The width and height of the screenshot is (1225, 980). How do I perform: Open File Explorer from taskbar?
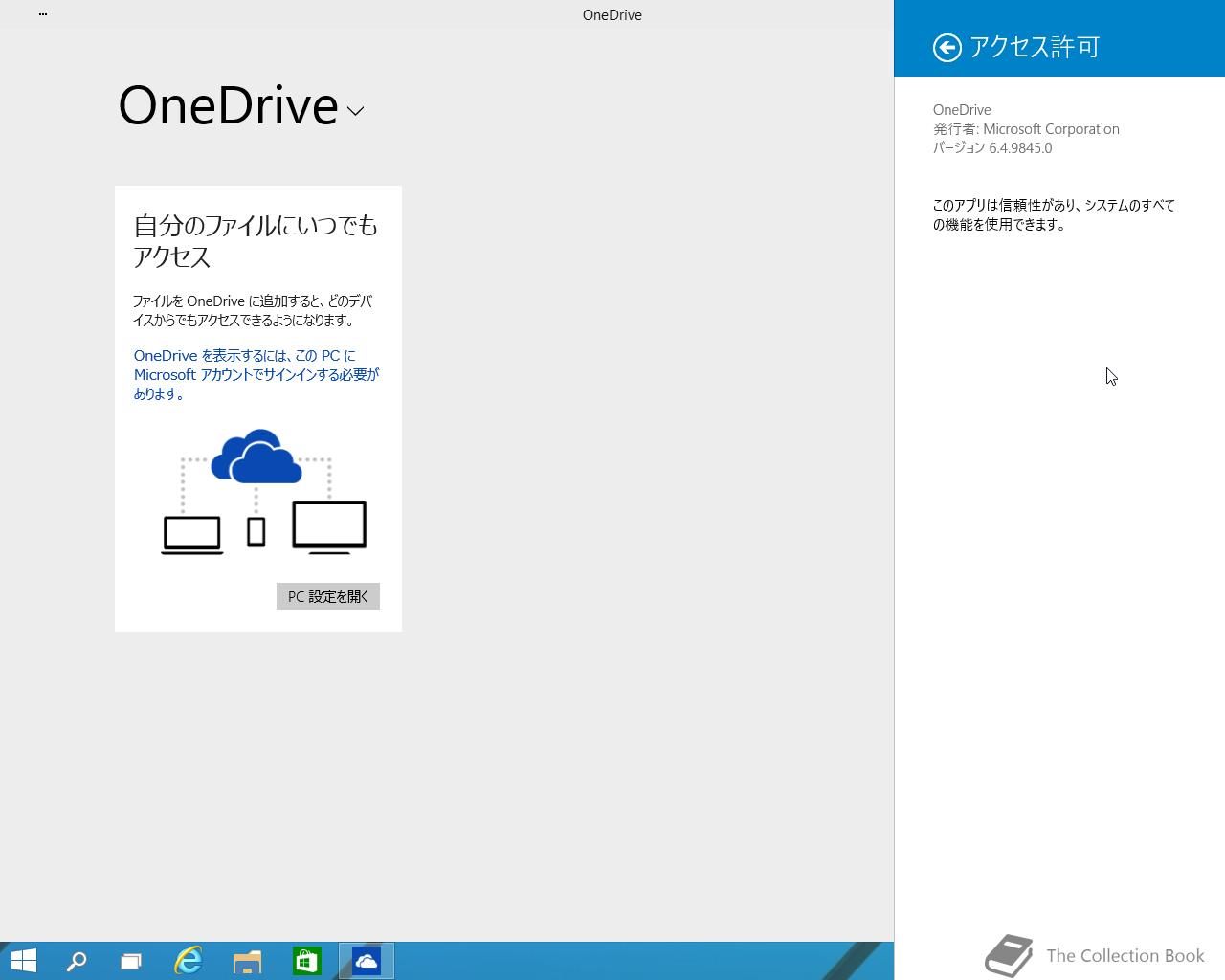pos(247,961)
